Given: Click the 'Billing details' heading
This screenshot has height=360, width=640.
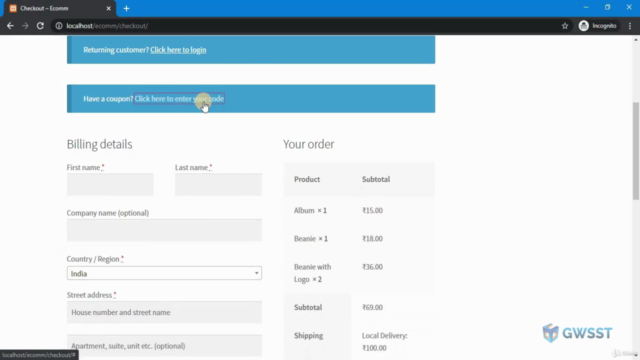Looking at the screenshot, I should click(100, 144).
